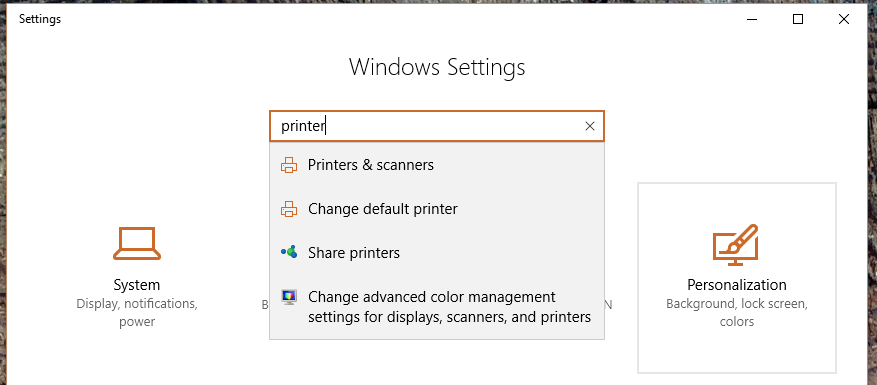The width and height of the screenshot is (877, 385).
Task: Minimize the Settings window
Action: (x=752, y=19)
